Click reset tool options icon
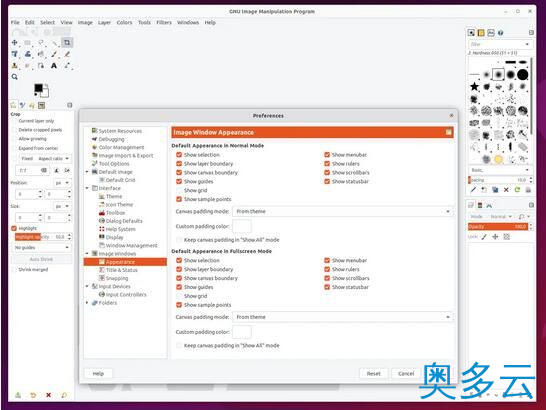This screenshot has width=546, height=410. pyautogui.click(x=64, y=395)
